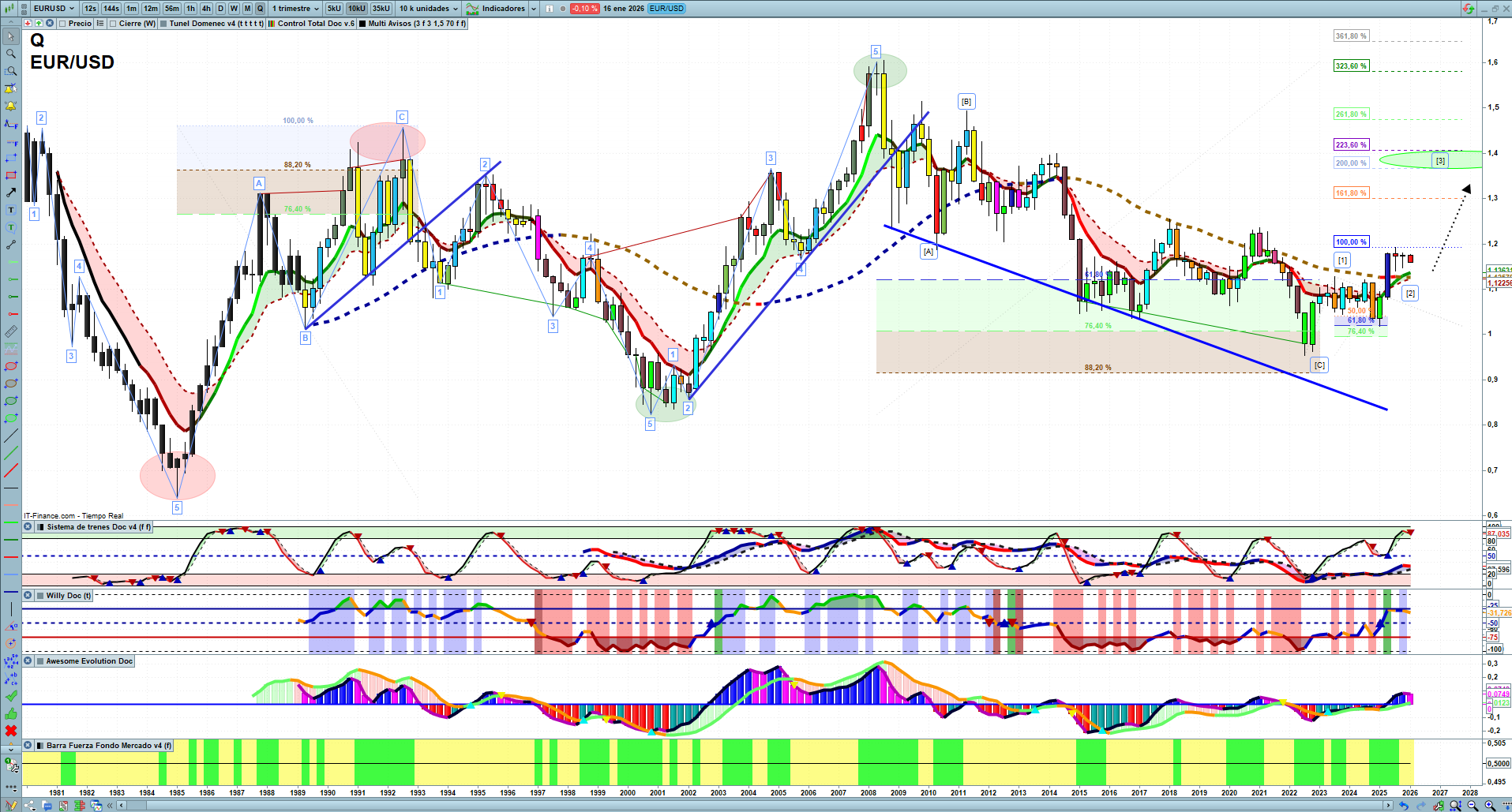Select the ruler measurement tool

click(11, 331)
